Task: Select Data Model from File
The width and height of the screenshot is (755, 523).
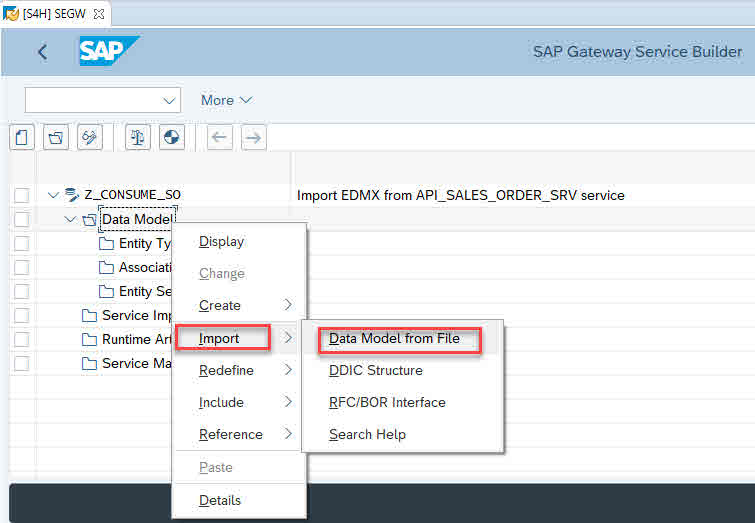Action: tap(402, 338)
